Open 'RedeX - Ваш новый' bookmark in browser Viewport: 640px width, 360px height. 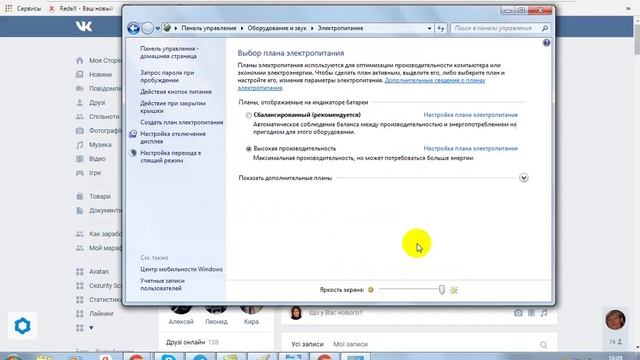(x=81, y=8)
